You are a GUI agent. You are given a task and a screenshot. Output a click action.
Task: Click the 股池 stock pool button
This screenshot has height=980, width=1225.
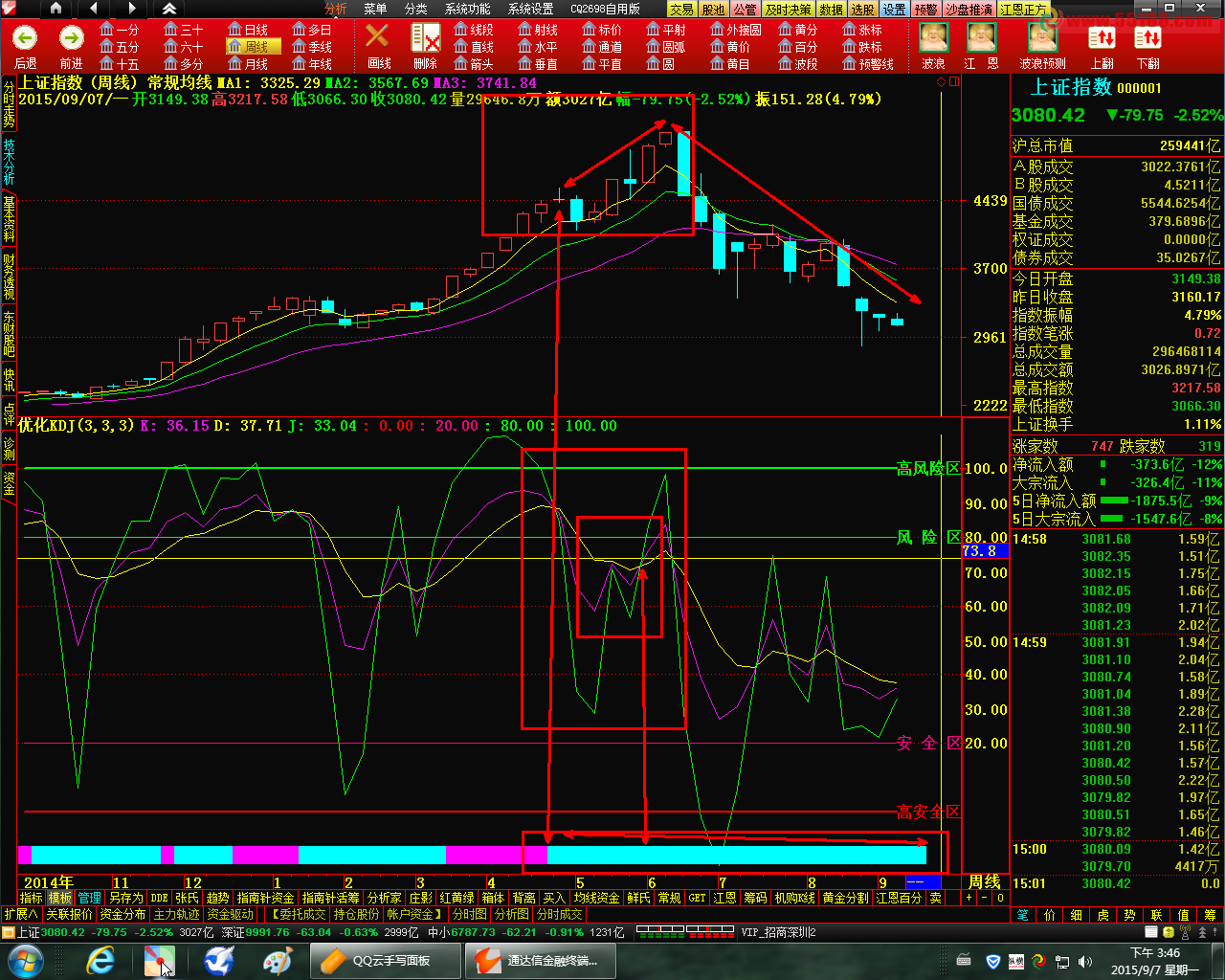[713, 9]
